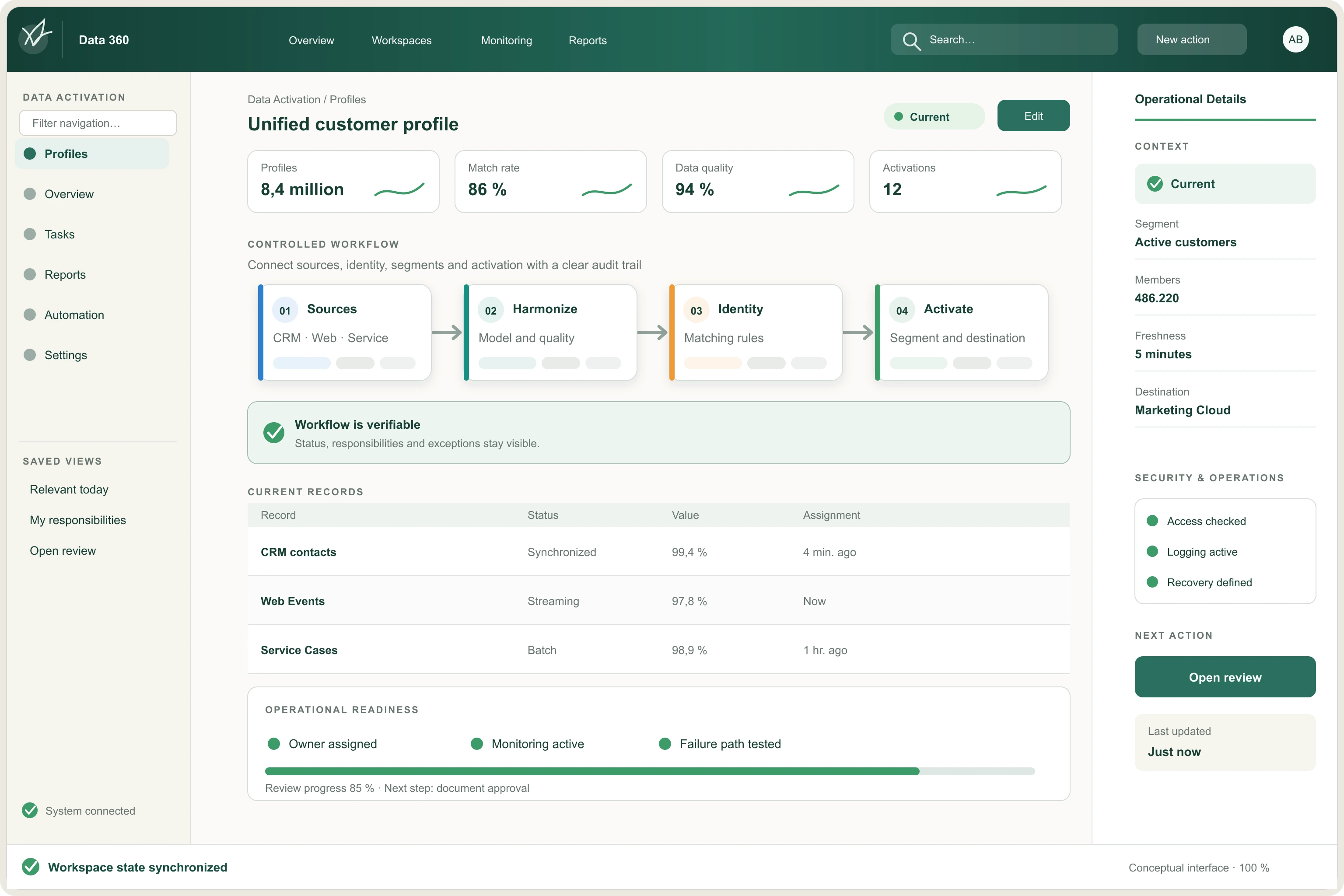This screenshot has height=896, width=1344.
Task: Click the Marketing Cloud destination value
Action: (x=1182, y=409)
